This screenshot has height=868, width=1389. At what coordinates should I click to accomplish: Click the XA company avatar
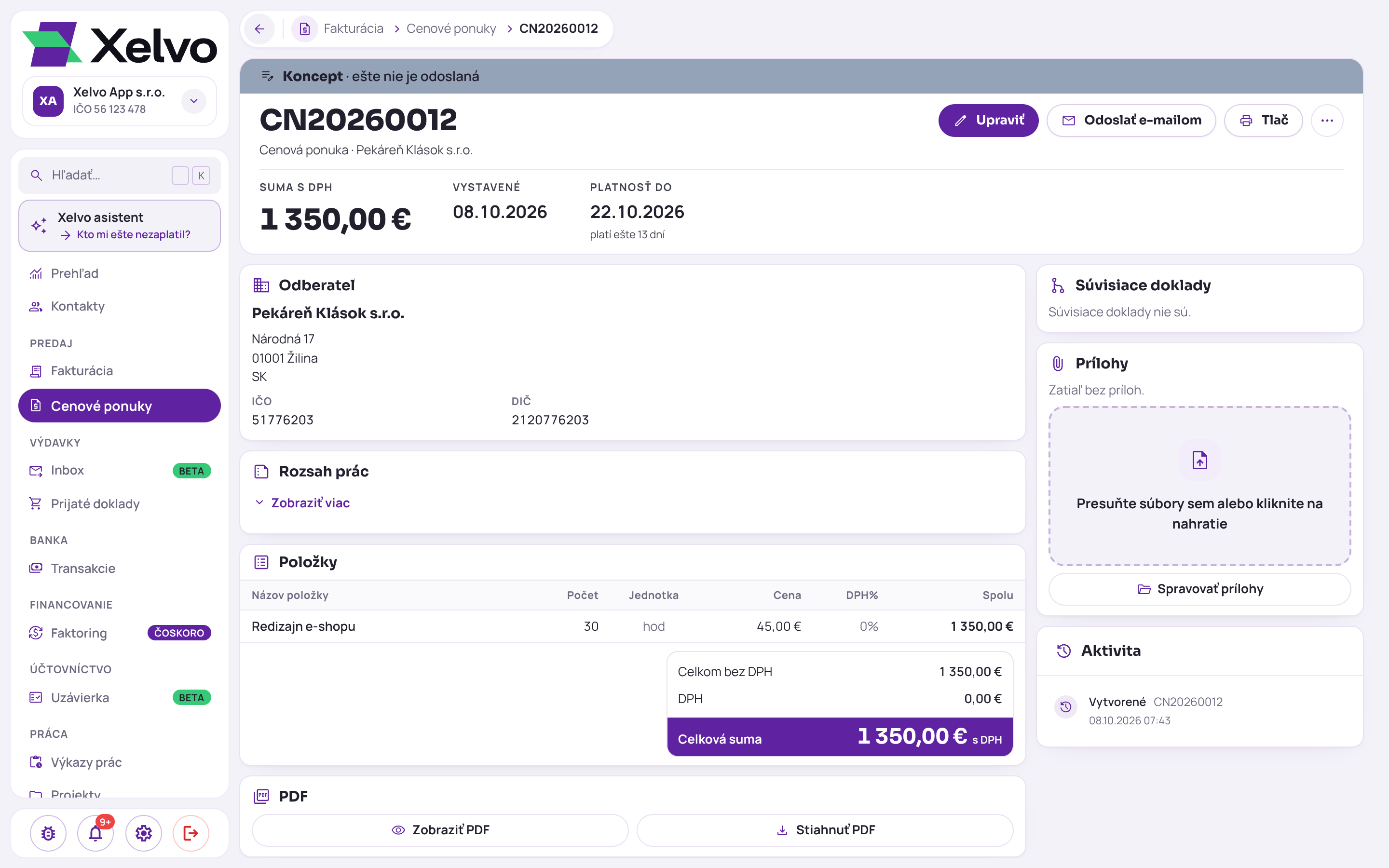point(48,101)
